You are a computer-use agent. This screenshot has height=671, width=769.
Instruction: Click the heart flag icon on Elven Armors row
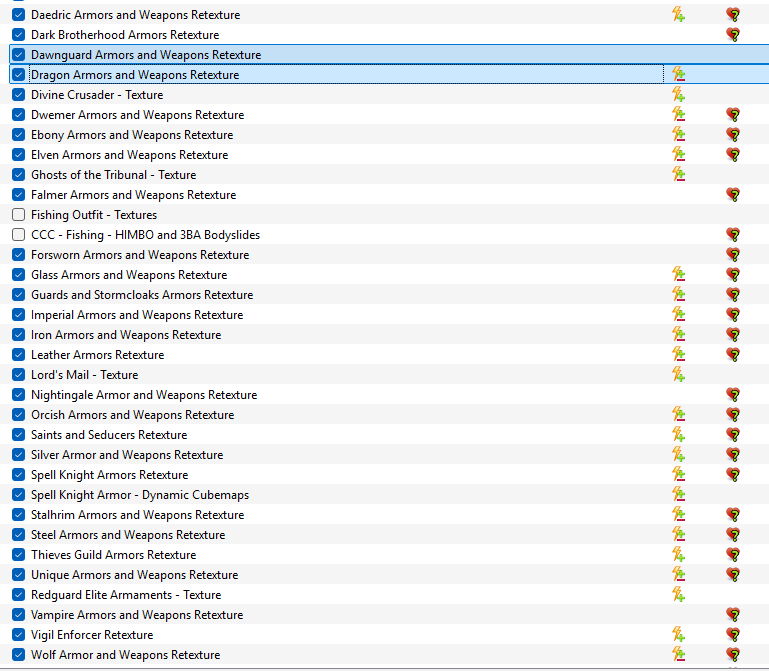coord(733,155)
